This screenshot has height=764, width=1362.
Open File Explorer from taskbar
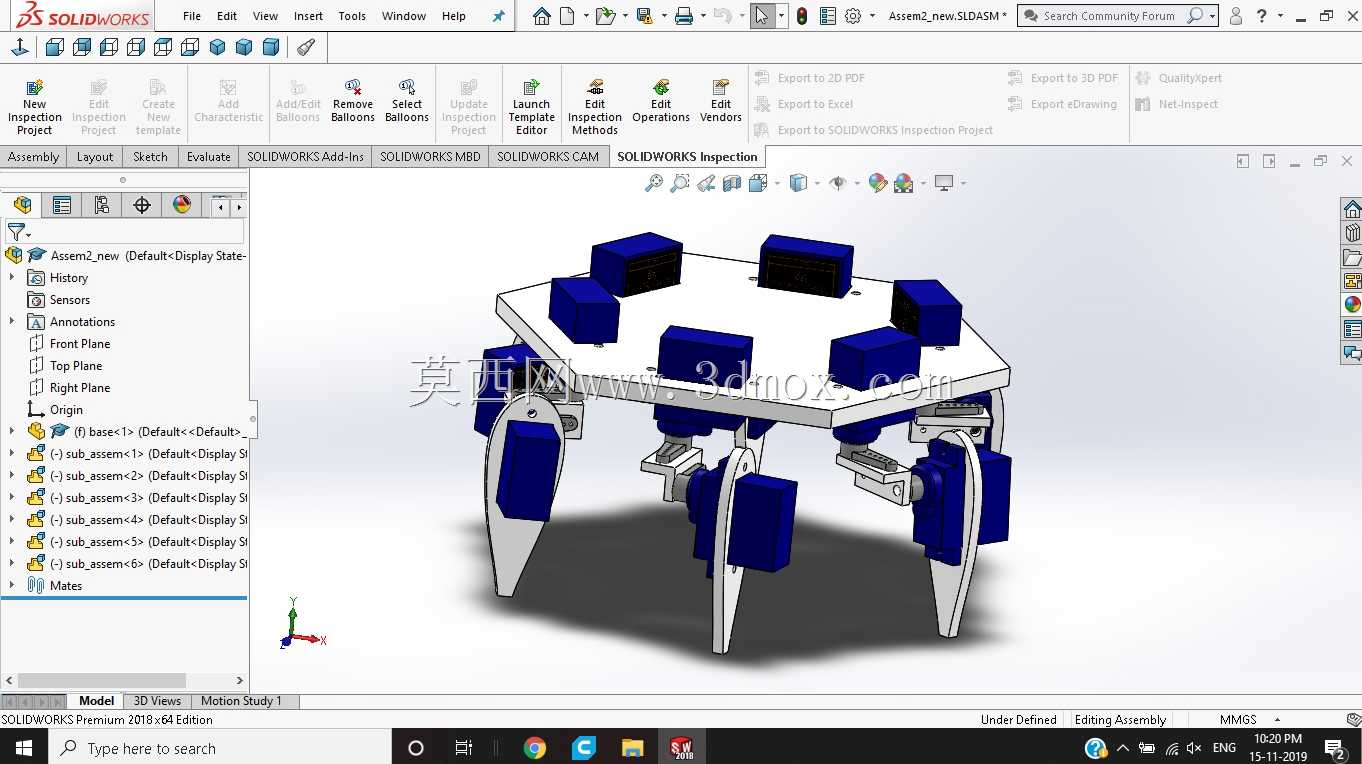pyautogui.click(x=632, y=748)
